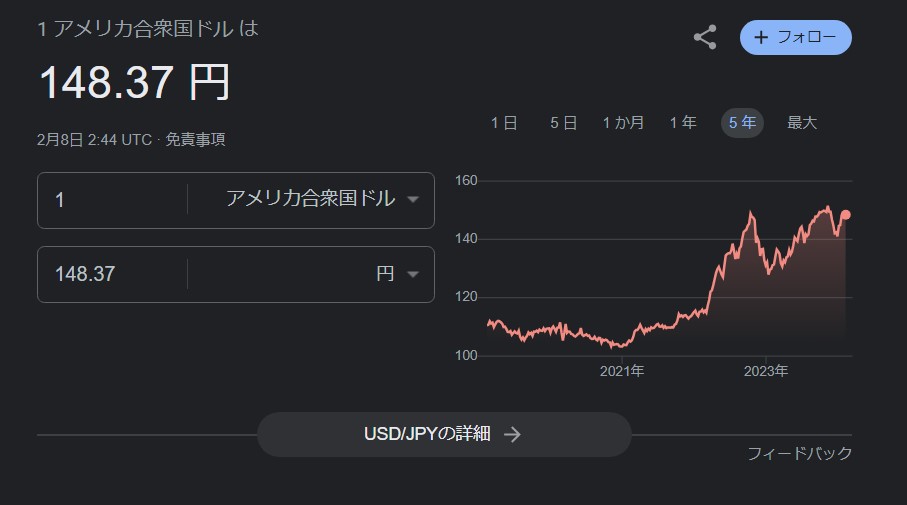Click the red endpoint dot on chart
Image resolution: width=907 pixels, height=505 pixels.
coord(845,215)
